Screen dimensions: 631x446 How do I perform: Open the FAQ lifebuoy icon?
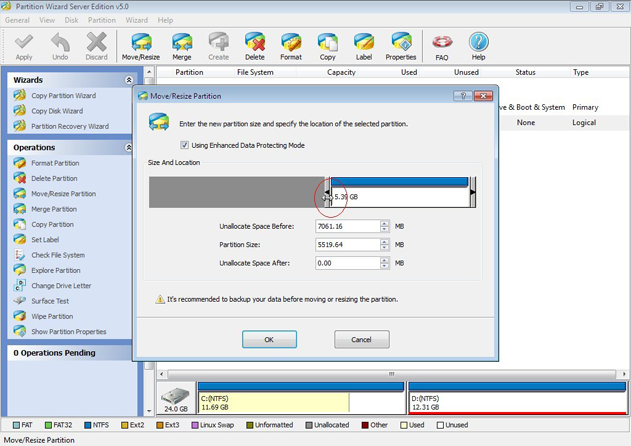(442, 46)
